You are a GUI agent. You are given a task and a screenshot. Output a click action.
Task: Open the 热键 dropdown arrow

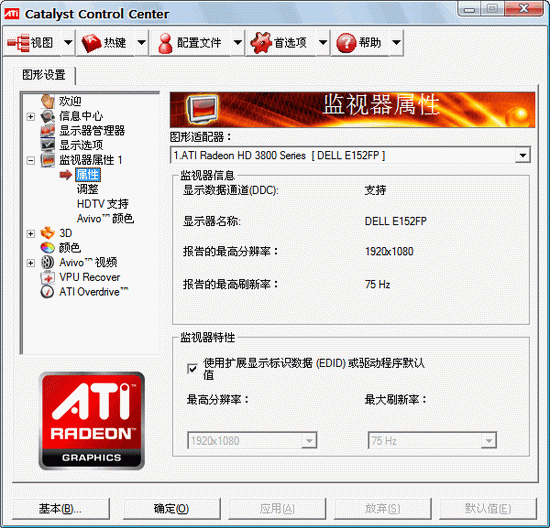(x=141, y=43)
